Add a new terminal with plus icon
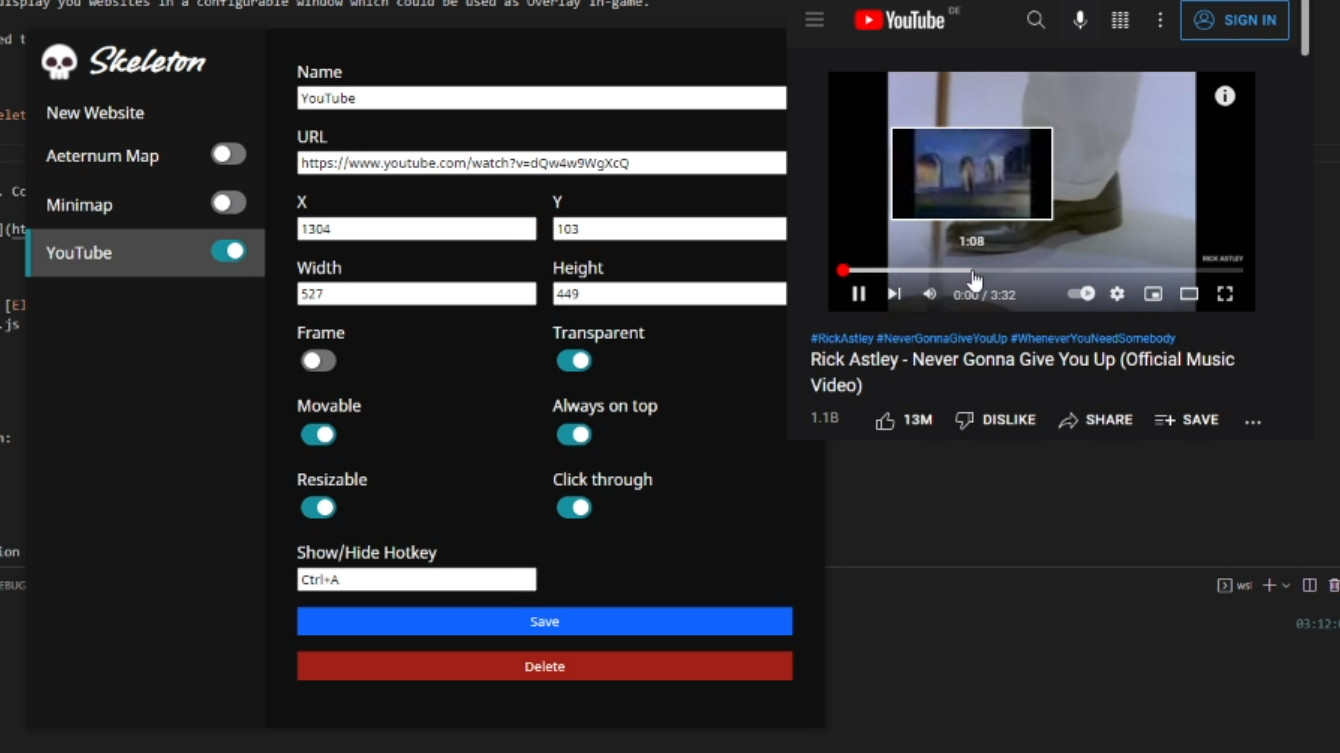The image size is (1340, 753). coord(1269,586)
